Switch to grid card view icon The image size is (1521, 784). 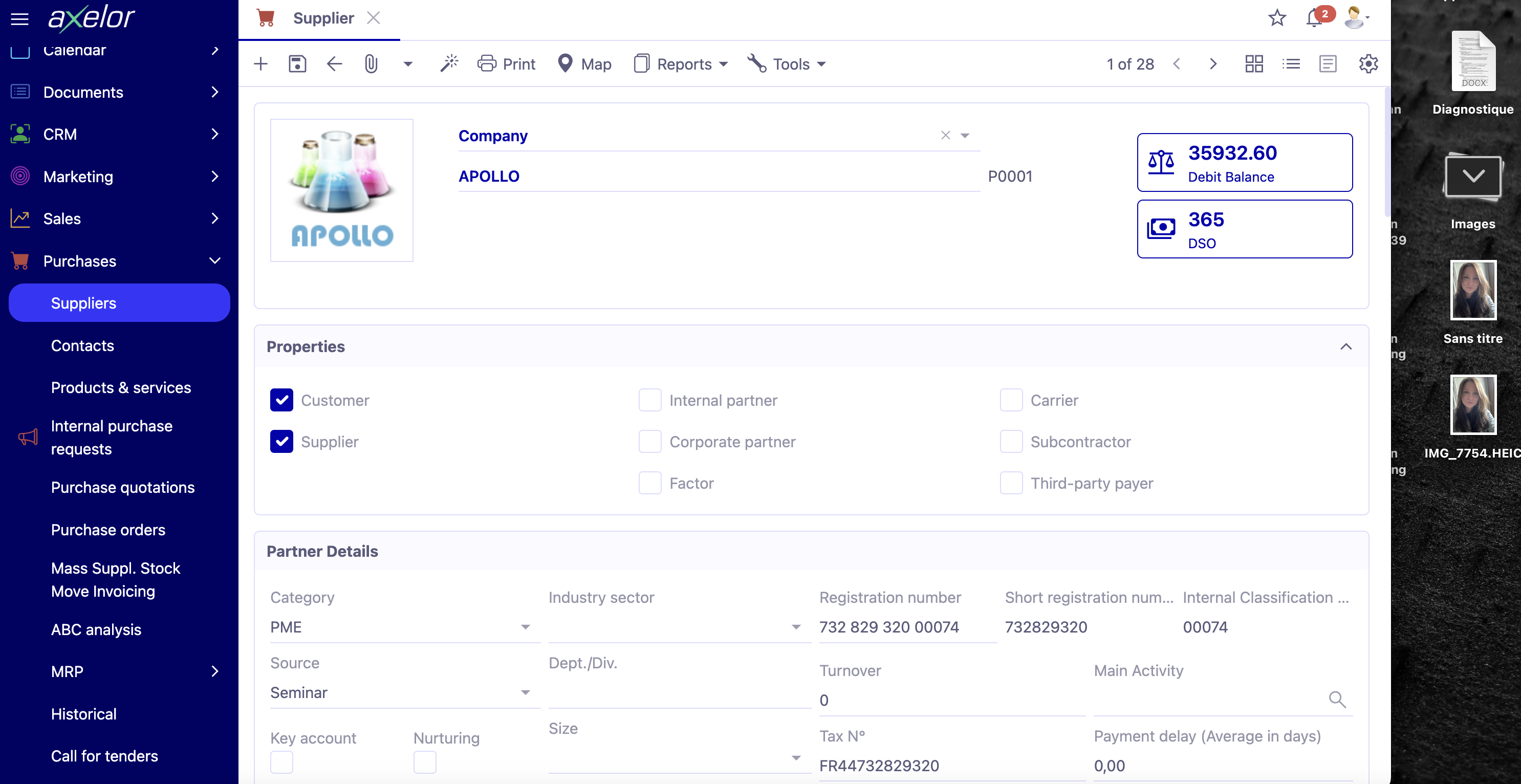coord(1254,63)
